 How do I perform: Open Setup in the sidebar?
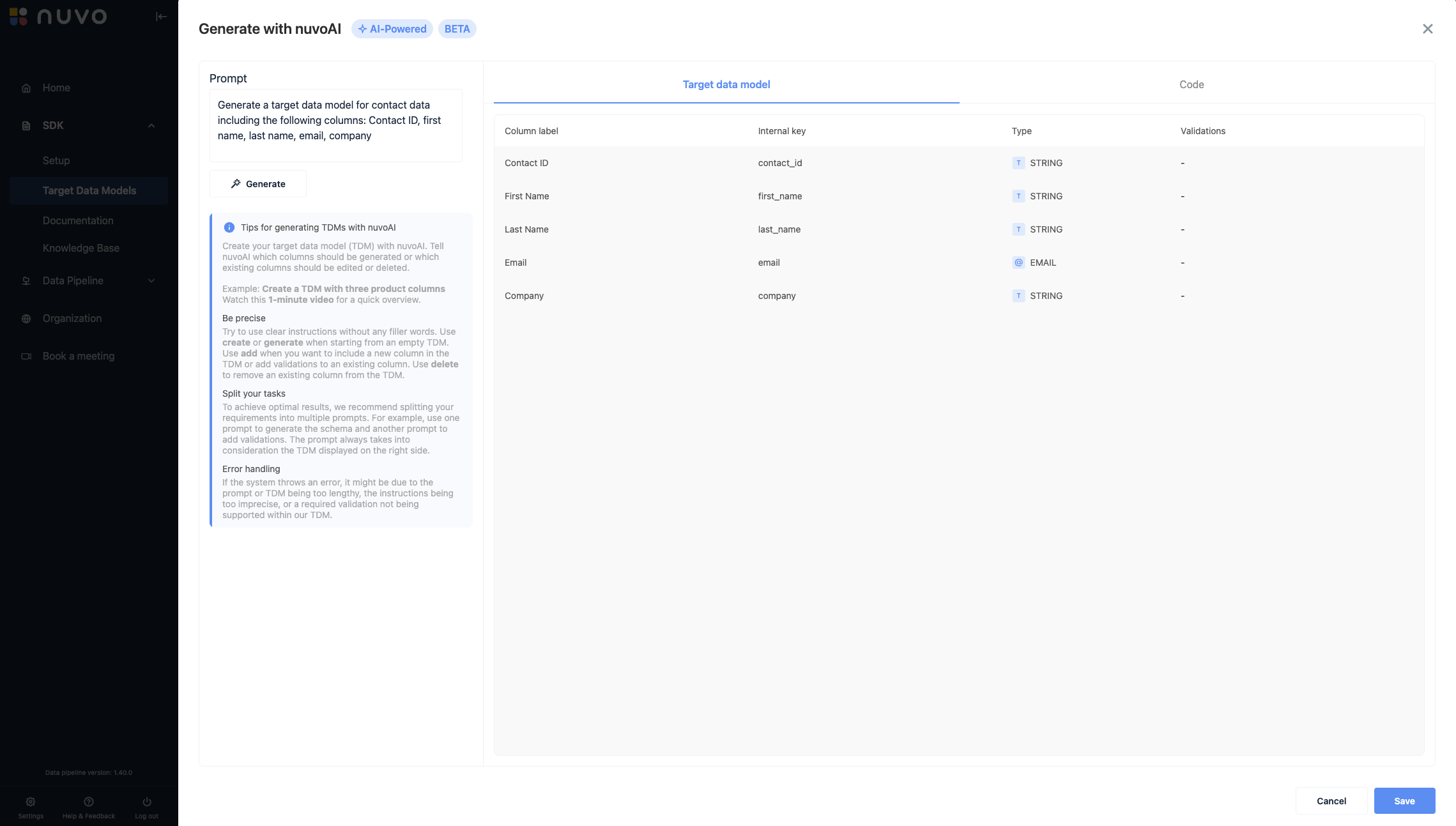coord(56,160)
